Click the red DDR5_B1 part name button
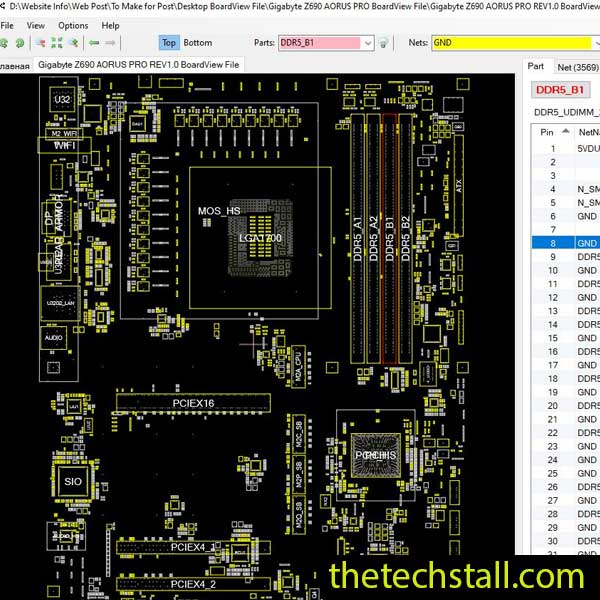The width and height of the screenshot is (600, 600). coord(560,90)
